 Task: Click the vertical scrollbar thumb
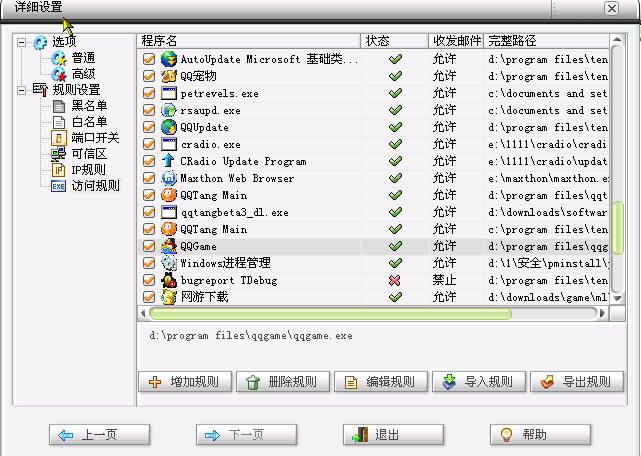(617, 228)
